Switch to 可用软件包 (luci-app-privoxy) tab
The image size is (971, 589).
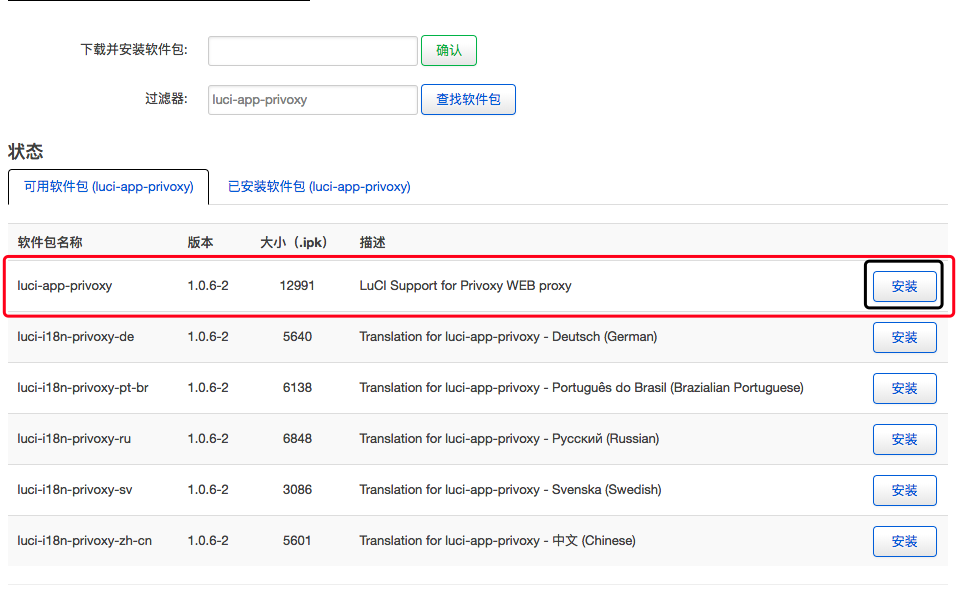click(108, 186)
